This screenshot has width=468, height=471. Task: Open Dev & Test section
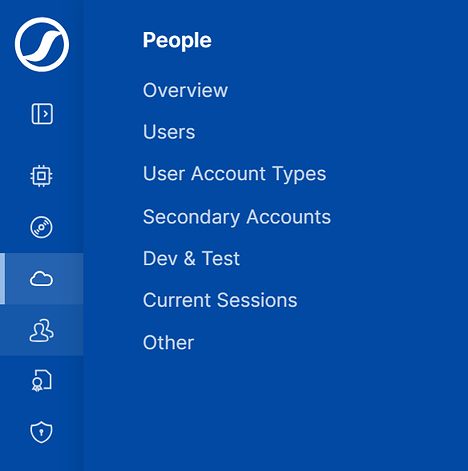coord(191,258)
